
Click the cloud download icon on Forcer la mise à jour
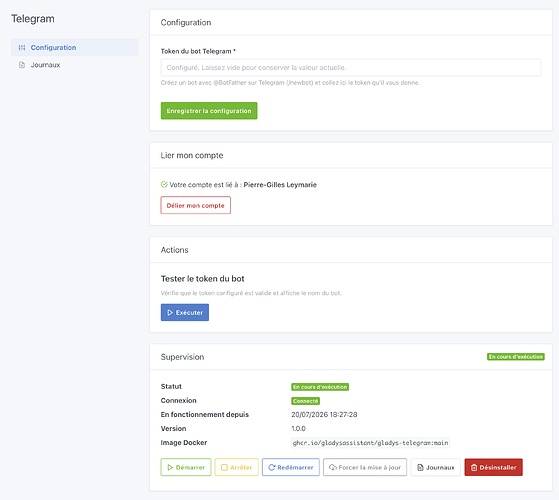tap(333, 467)
